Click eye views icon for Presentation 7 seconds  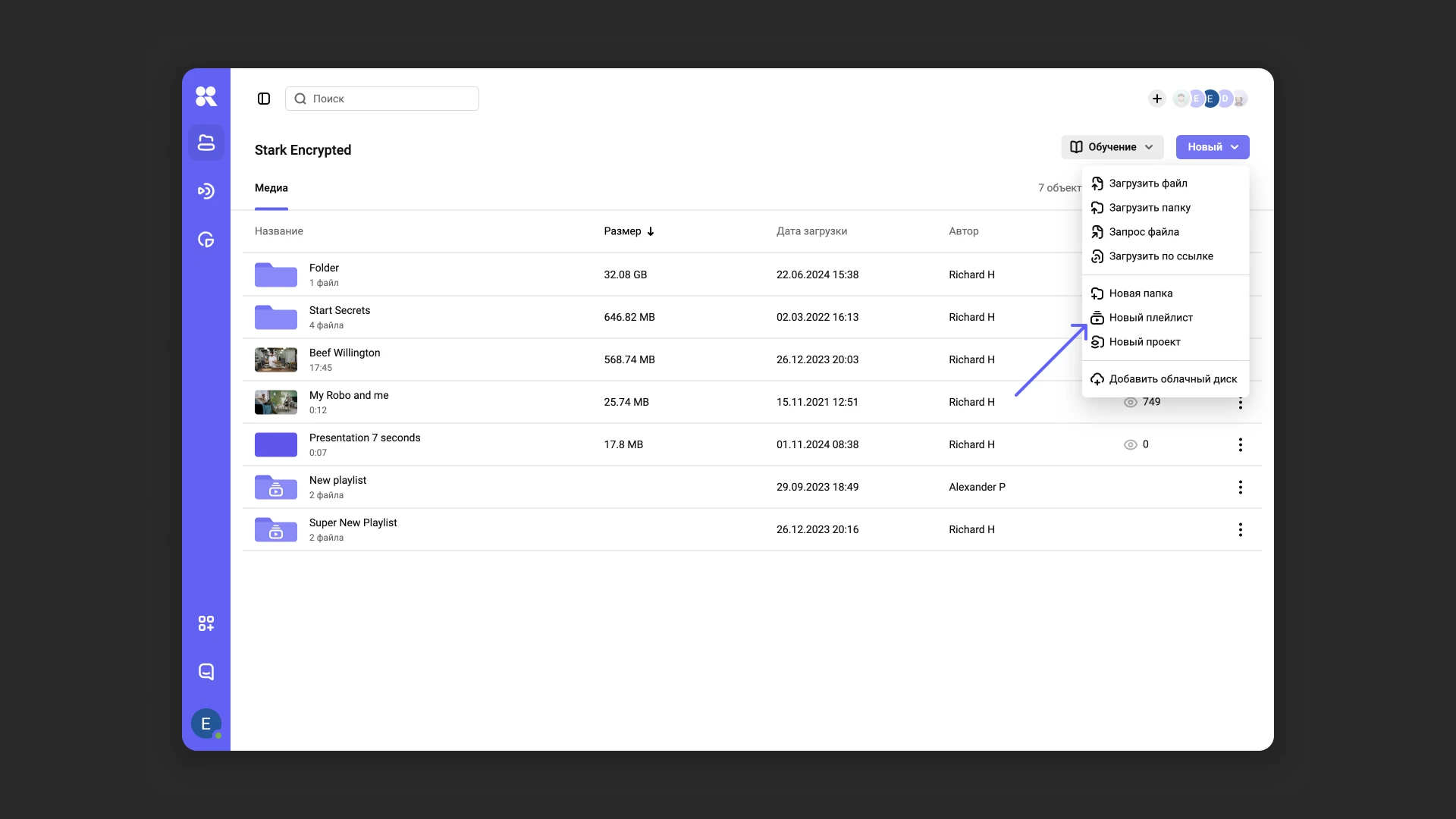click(1130, 445)
